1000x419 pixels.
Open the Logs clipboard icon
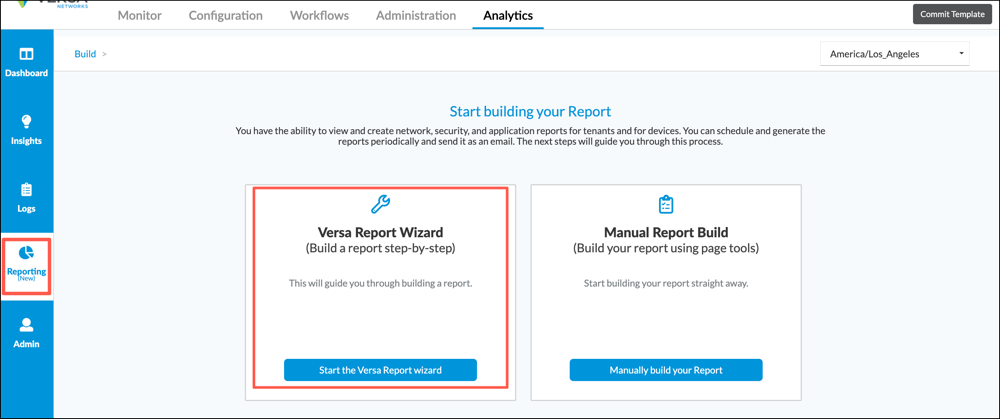point(26,190)
